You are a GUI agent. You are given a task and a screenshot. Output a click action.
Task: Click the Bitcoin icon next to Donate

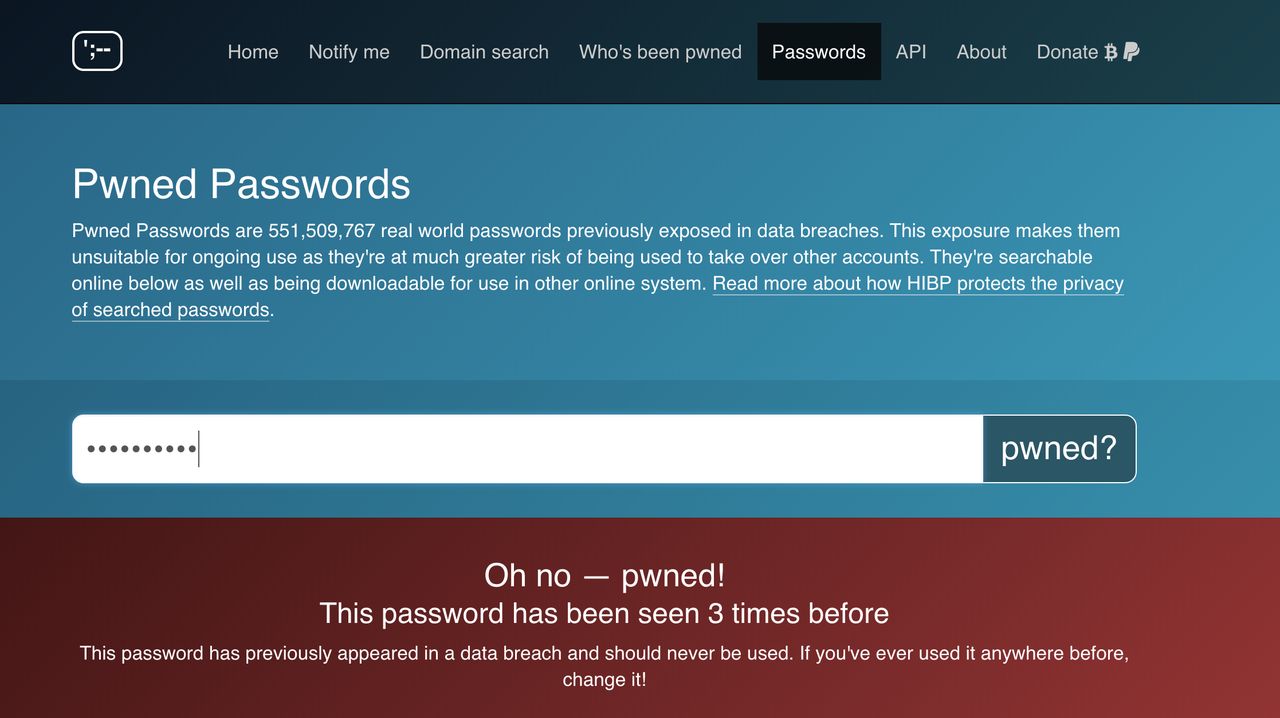[x=1110, y=52]
